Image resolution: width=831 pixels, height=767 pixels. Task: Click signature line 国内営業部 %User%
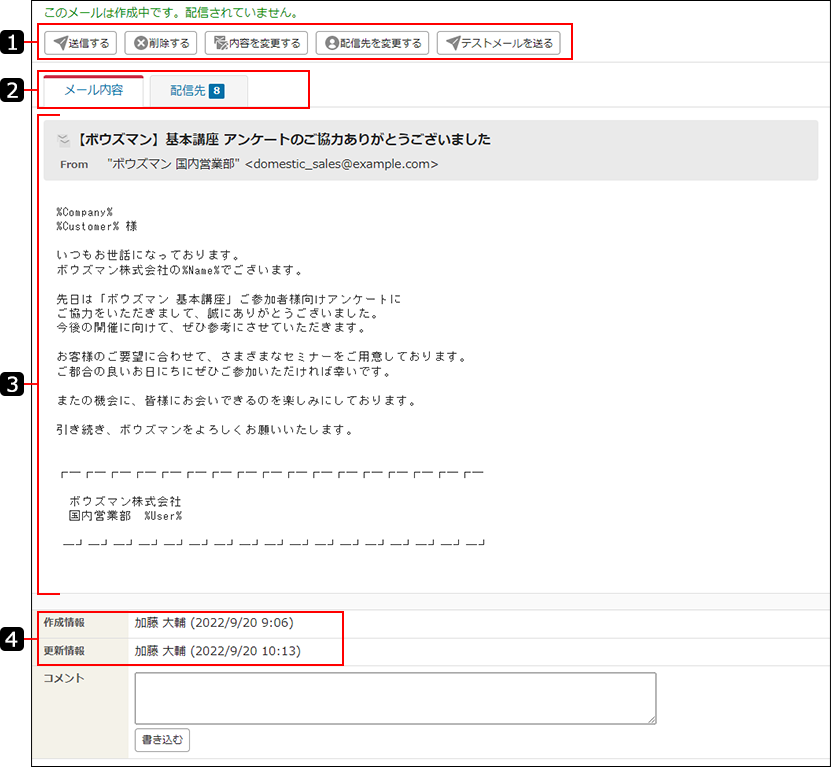coord(125,516)
